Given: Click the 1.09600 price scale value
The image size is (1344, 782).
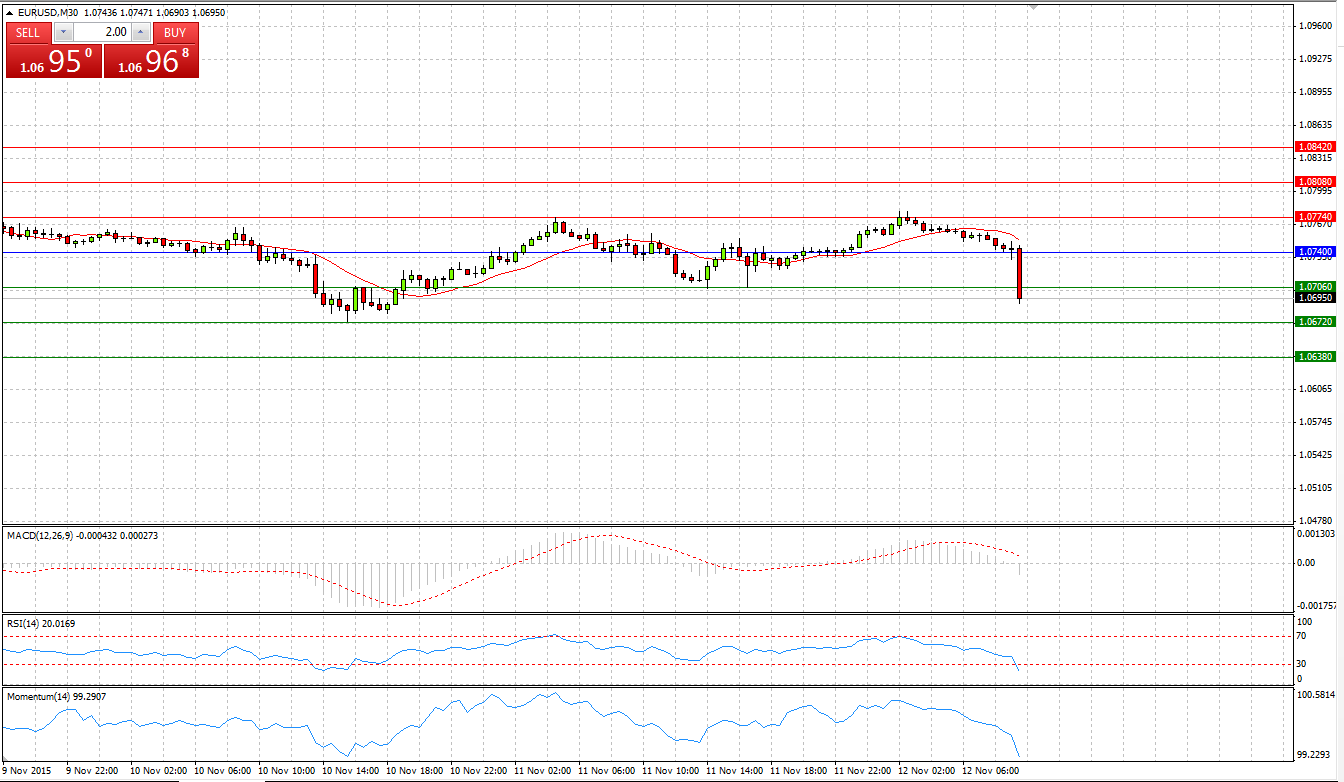Looking at the screenshot, I should [1315, 25].
